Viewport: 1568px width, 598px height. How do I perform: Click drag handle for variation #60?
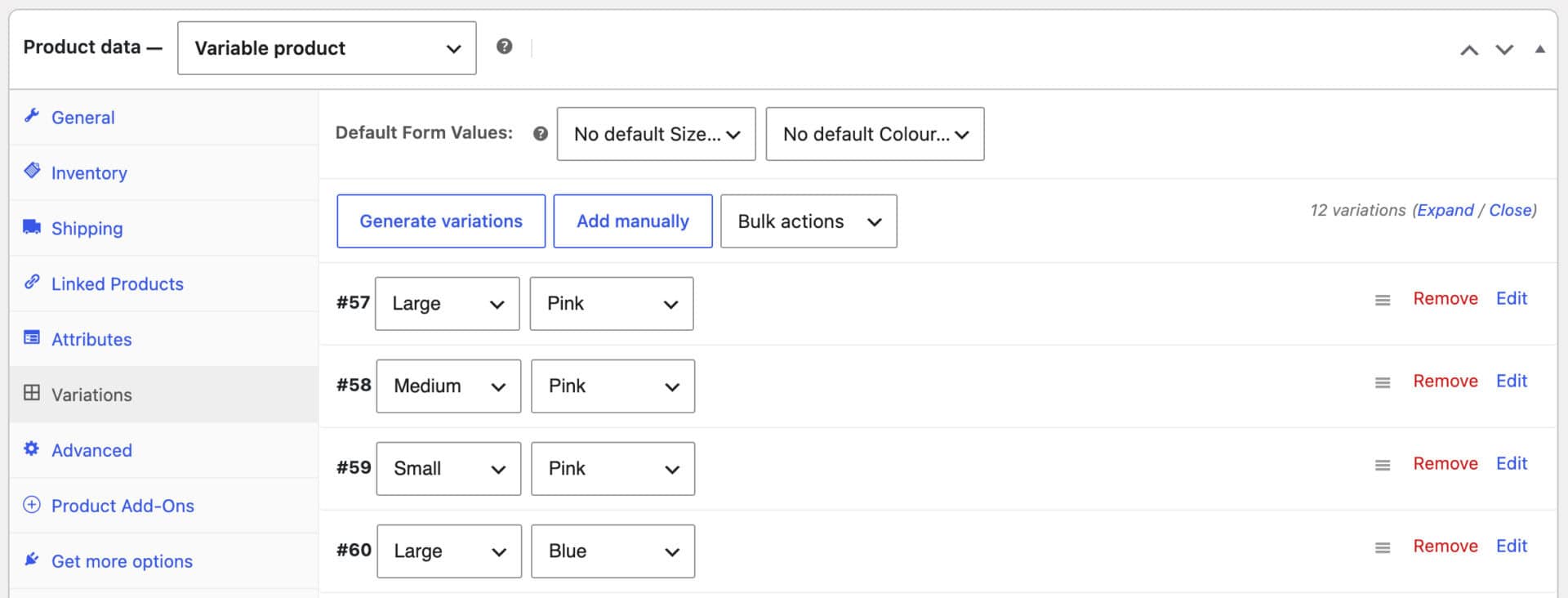1383,548
